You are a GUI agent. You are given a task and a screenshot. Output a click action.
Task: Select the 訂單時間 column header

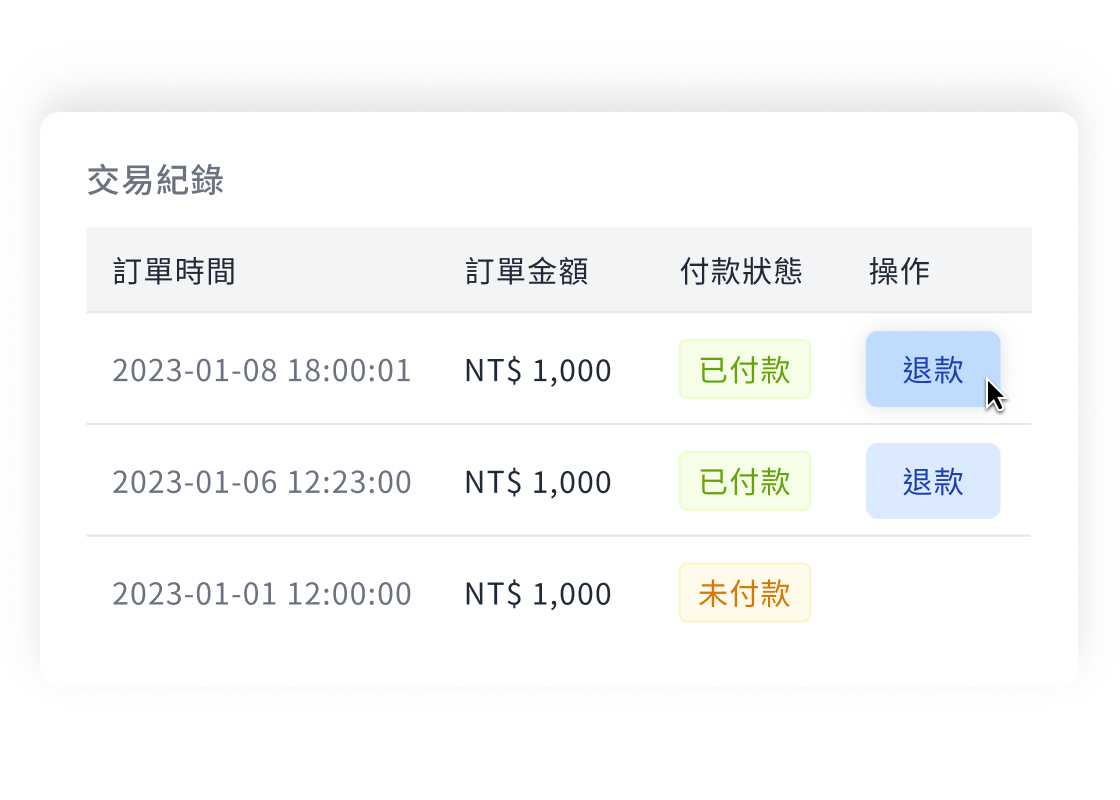coord(174,271)
